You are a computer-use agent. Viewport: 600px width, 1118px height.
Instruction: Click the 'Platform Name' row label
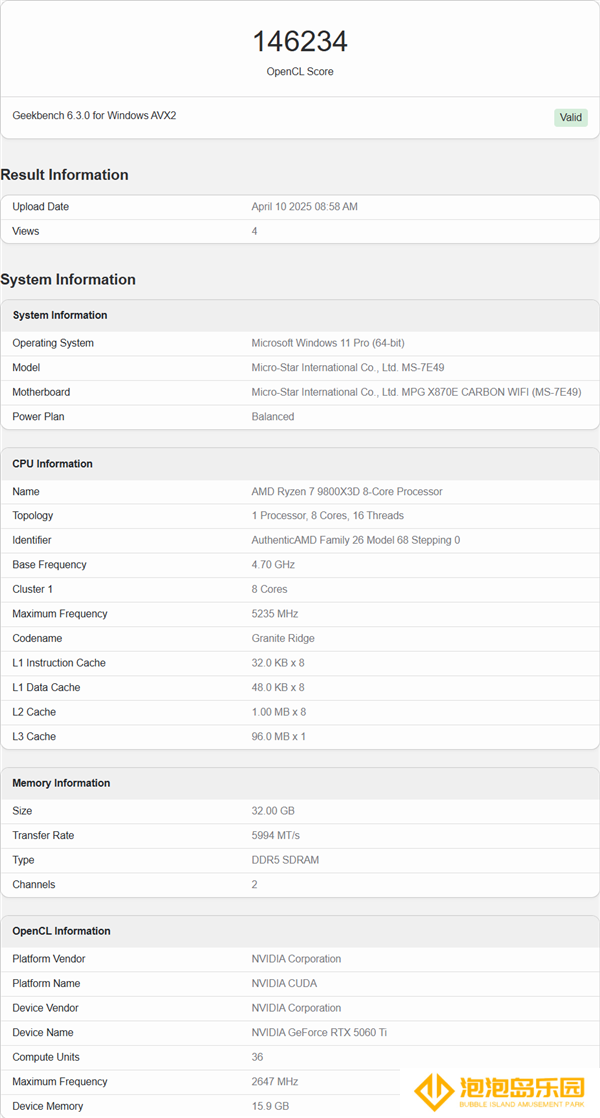pyautogui.click(x=46, y=983)
